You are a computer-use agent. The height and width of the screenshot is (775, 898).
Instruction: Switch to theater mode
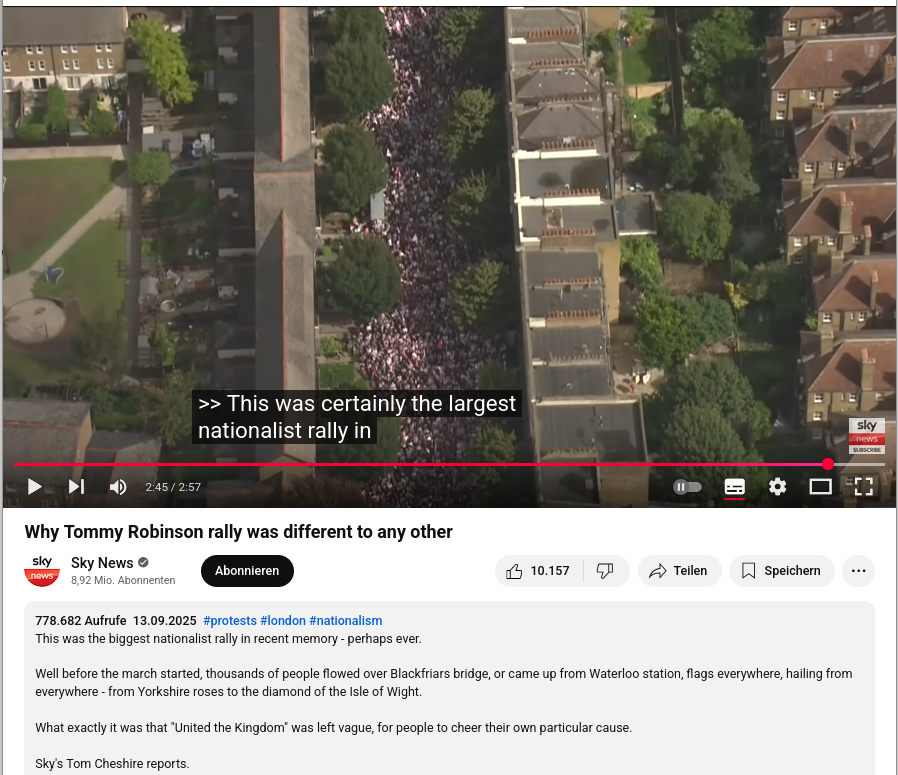point(820,487)
